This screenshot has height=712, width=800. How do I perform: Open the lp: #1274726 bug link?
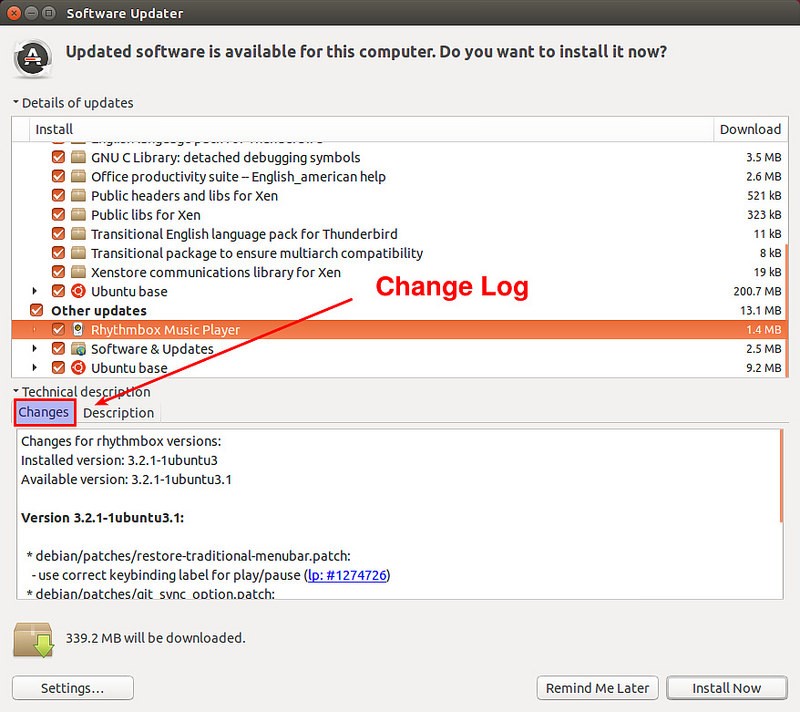pyautogui.click(x=347, y=575)
